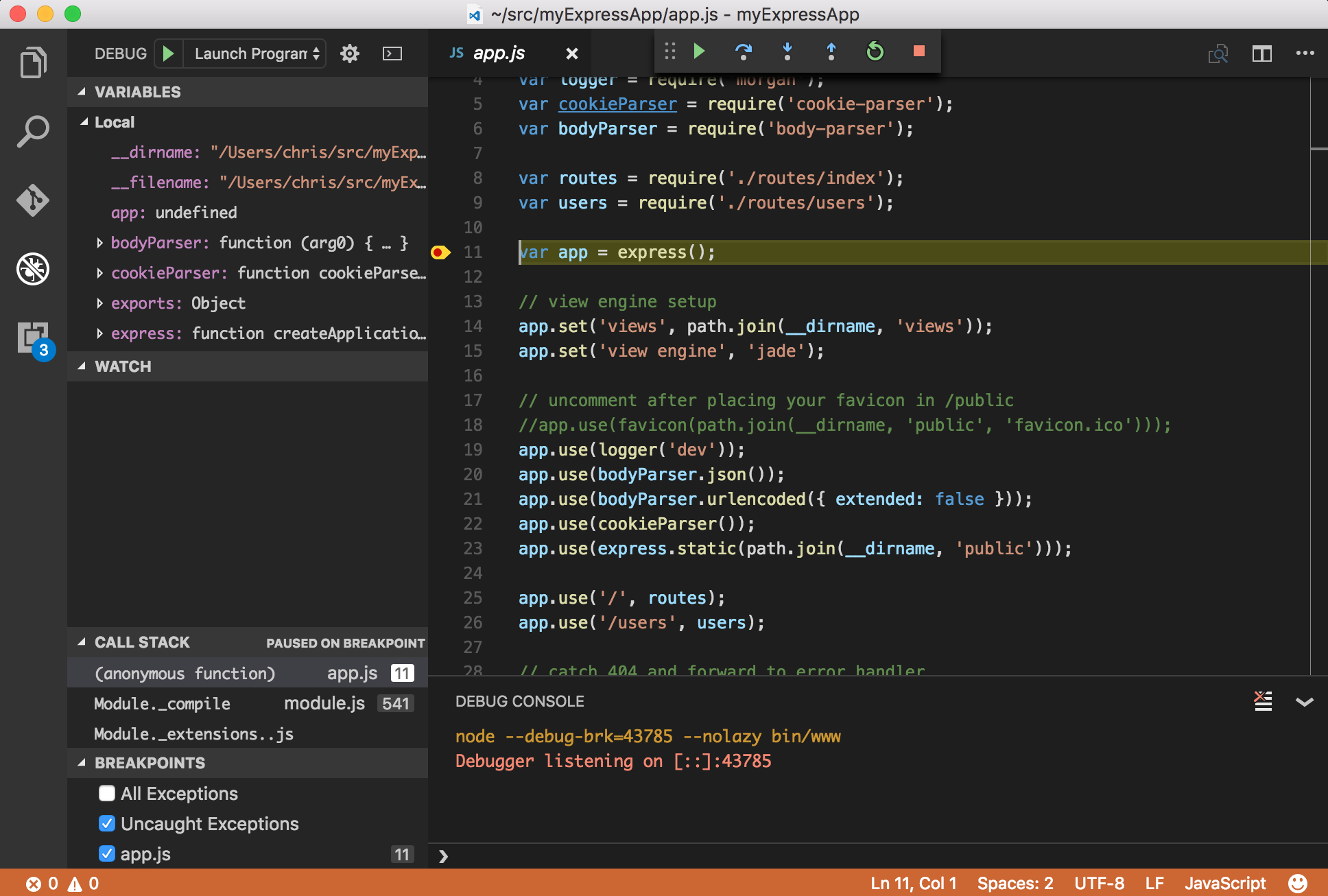Screen dimensions: 1328x896
Task: Start debugging with green play button
Action: pos(168,54)
